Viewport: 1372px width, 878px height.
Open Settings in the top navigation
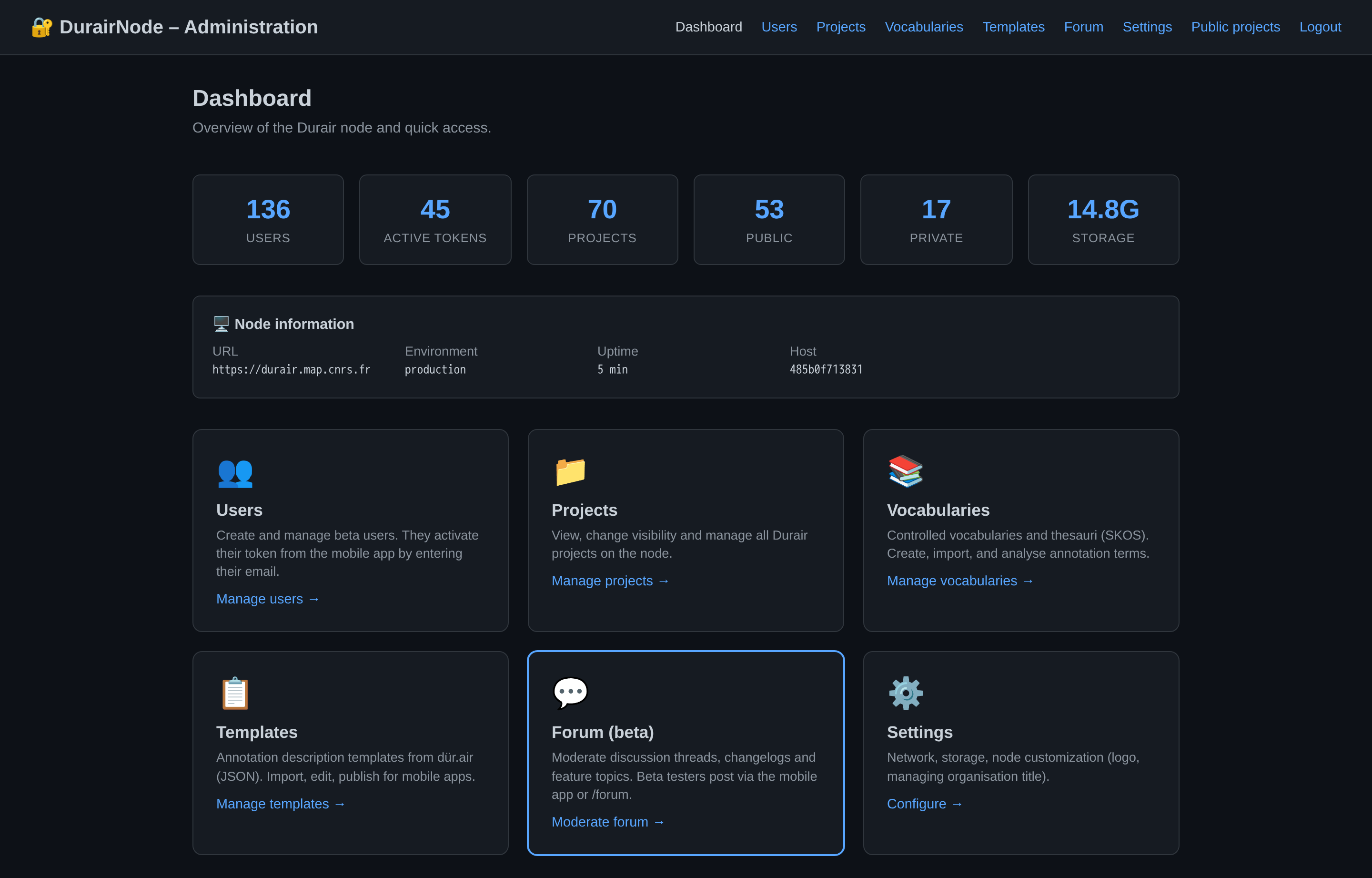[x=1147, y=27]
